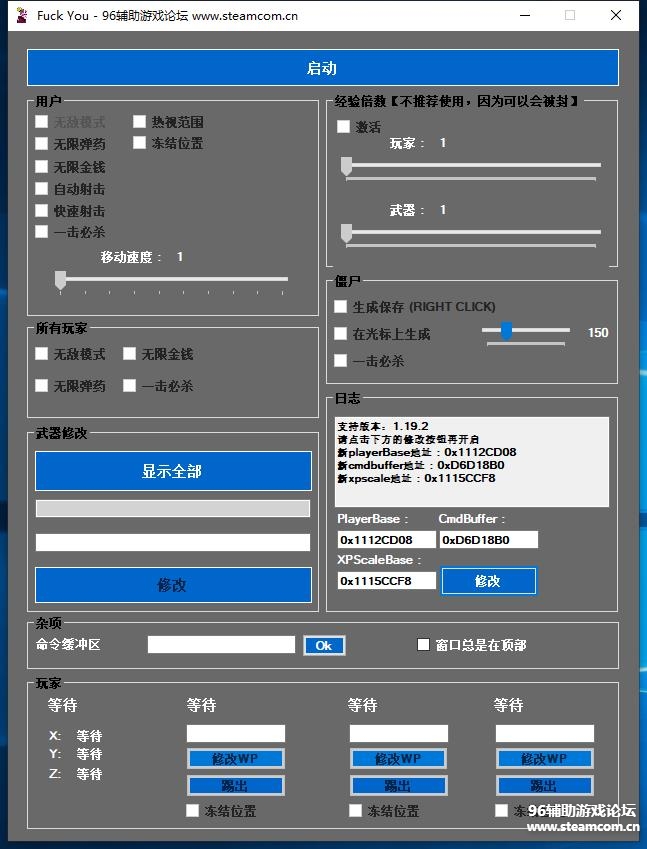647x849 pixels.
Task: Click white weapon input field
Action: tap(173, 542)
